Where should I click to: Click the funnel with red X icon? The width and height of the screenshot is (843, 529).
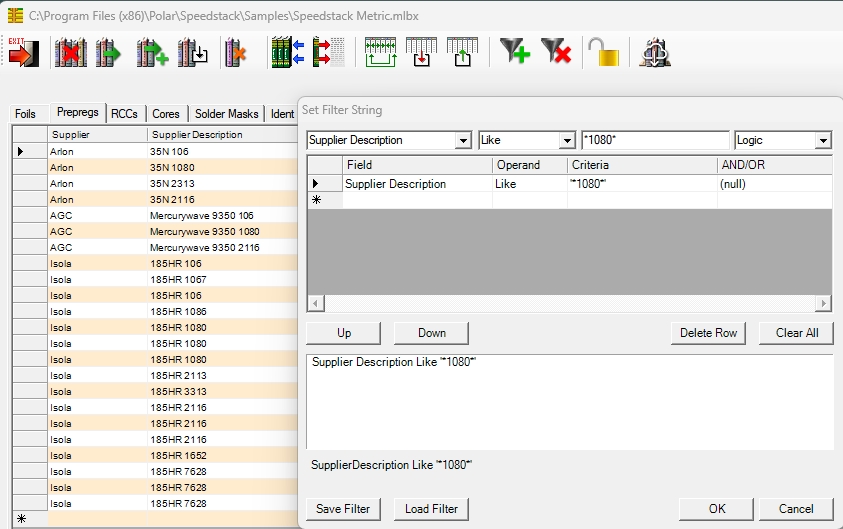pos(556,51)
